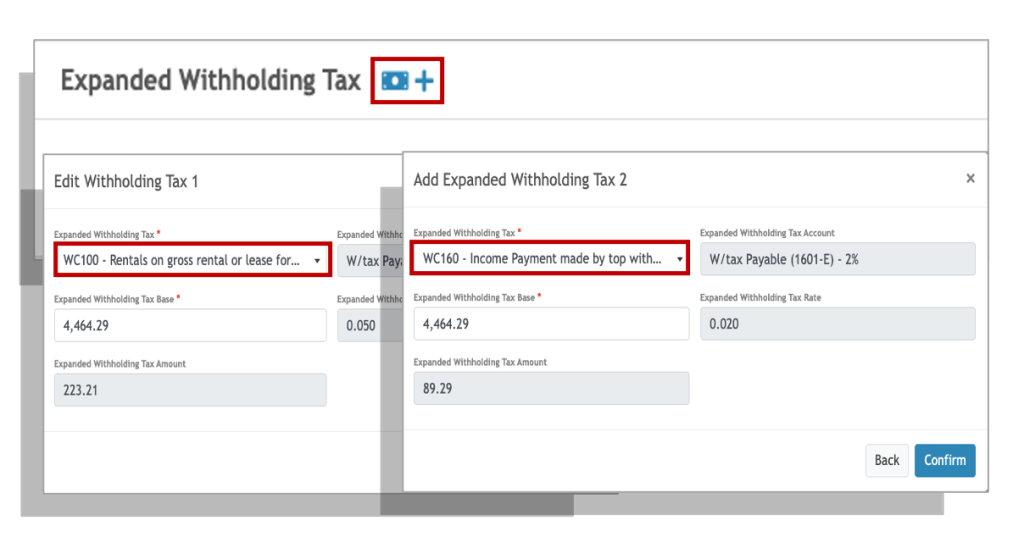Click the WC100 dropdown arrow
1024x548 pixels.
[317, 261]
